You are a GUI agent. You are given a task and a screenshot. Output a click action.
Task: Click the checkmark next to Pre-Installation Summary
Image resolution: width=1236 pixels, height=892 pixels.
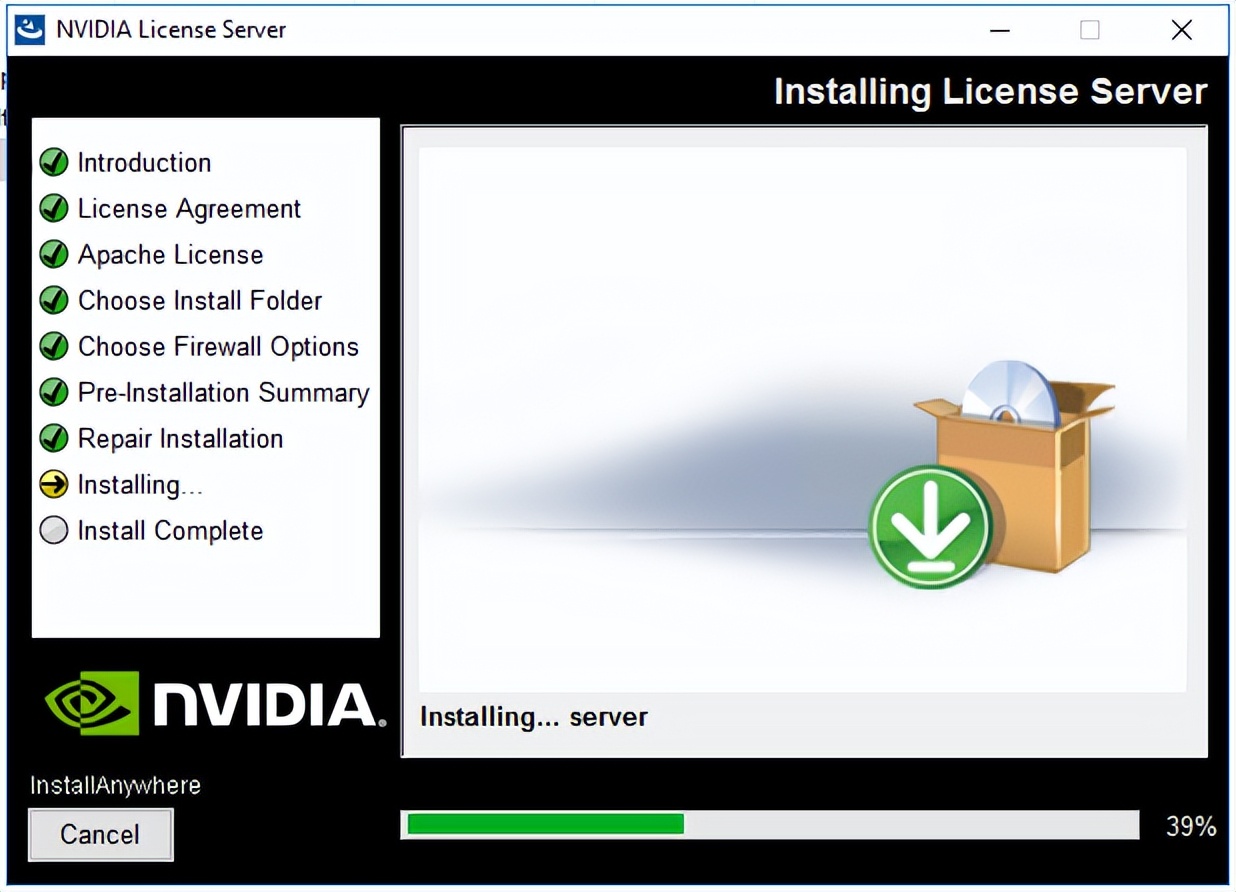coord(53,392)
